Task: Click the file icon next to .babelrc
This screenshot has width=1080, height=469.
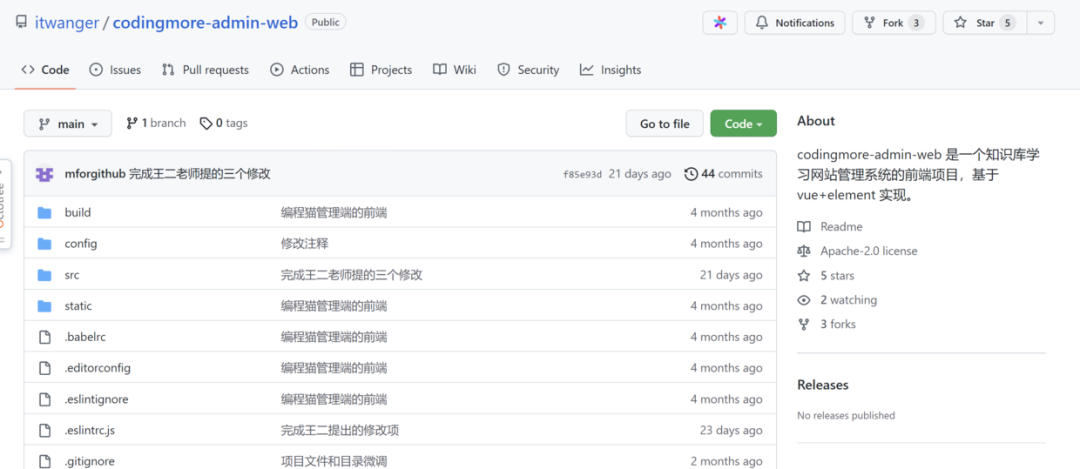Action: pyautogui.click(x=45, y=337)
